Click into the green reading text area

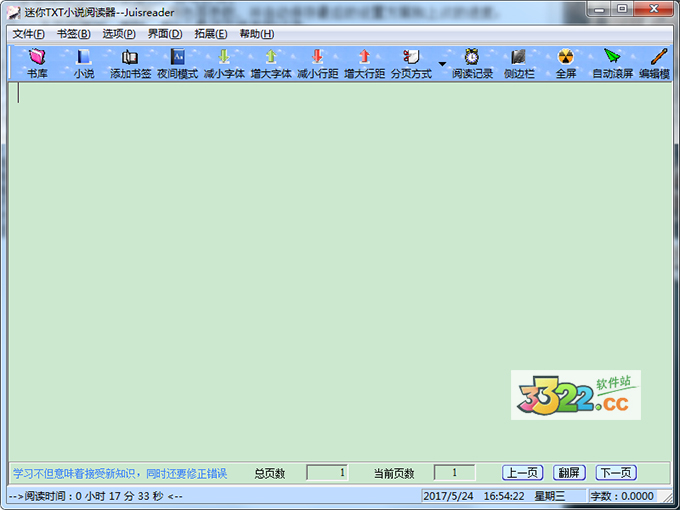coord(340,271)
